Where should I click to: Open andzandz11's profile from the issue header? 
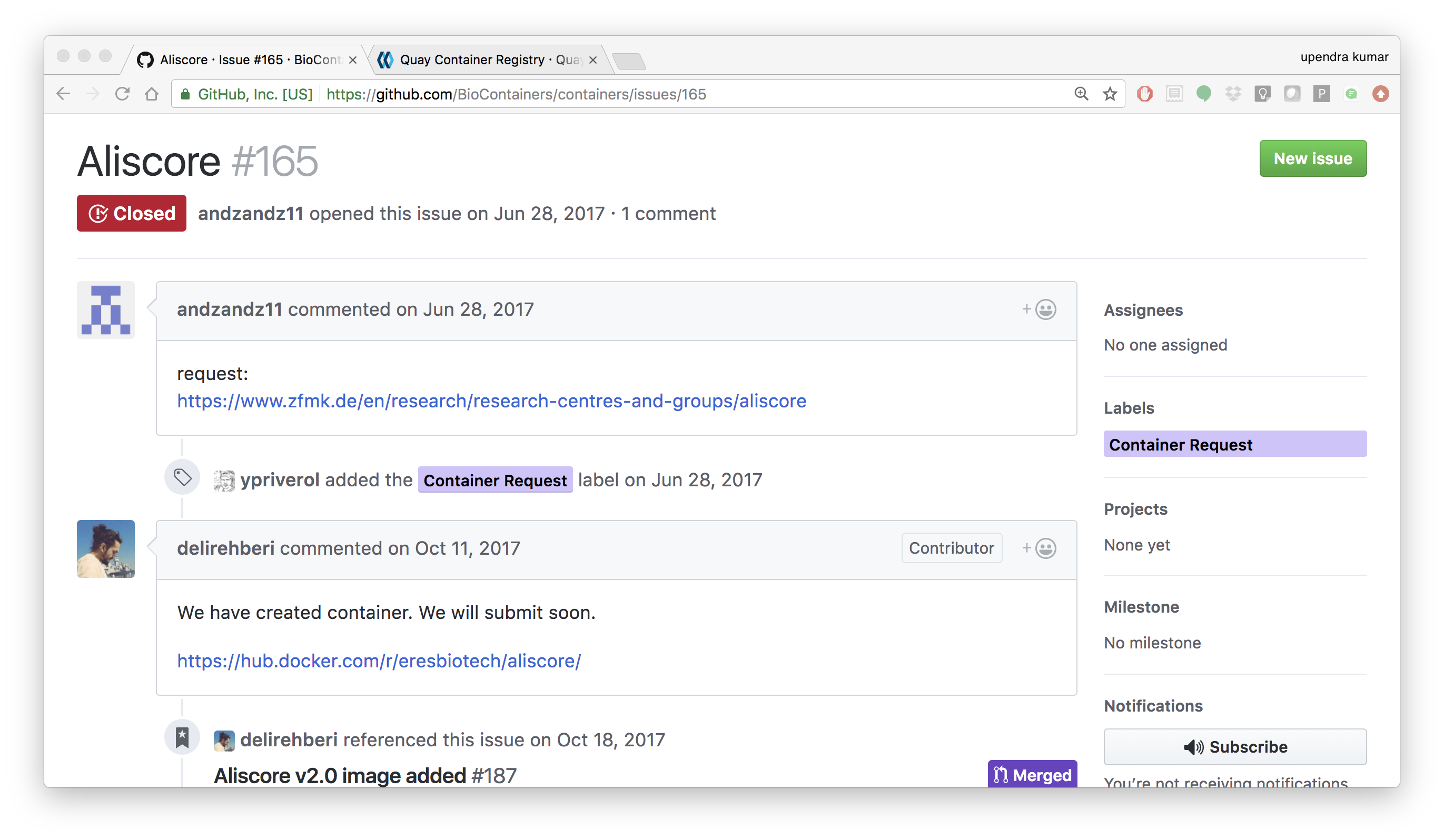250,214
